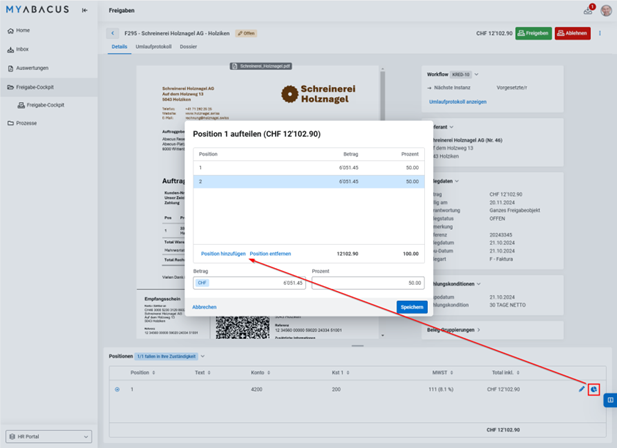
Task: Sort by the Kst 1 column
Action: tap(340, 372)
